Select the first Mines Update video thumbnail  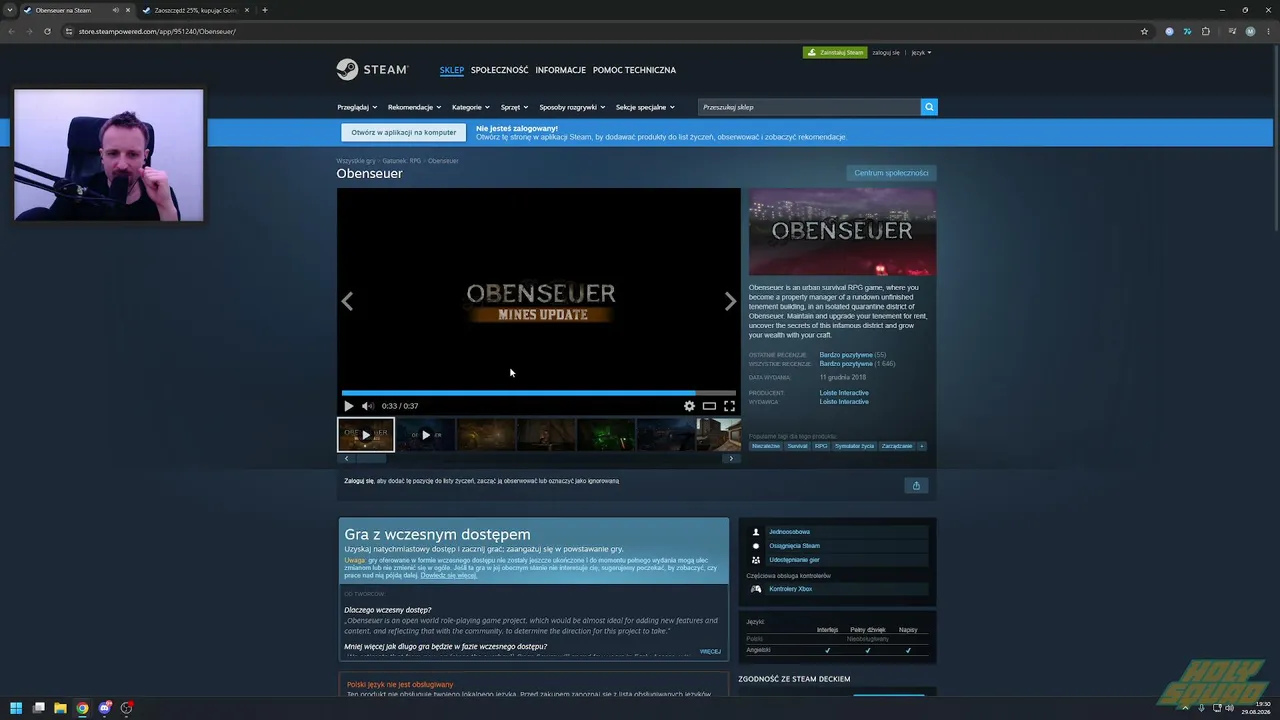[x=366, y=435]
